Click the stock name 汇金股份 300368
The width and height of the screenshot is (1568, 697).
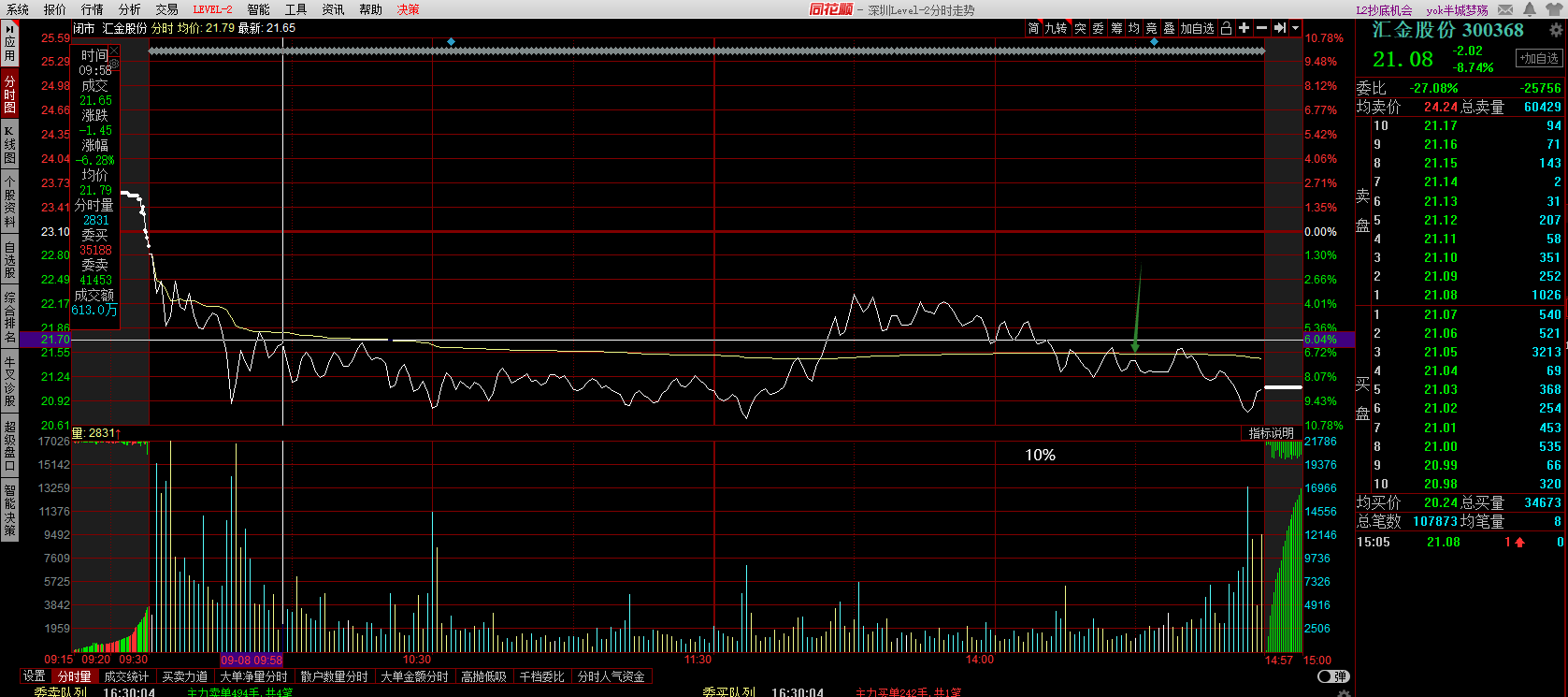click(x=1447, y=30)
